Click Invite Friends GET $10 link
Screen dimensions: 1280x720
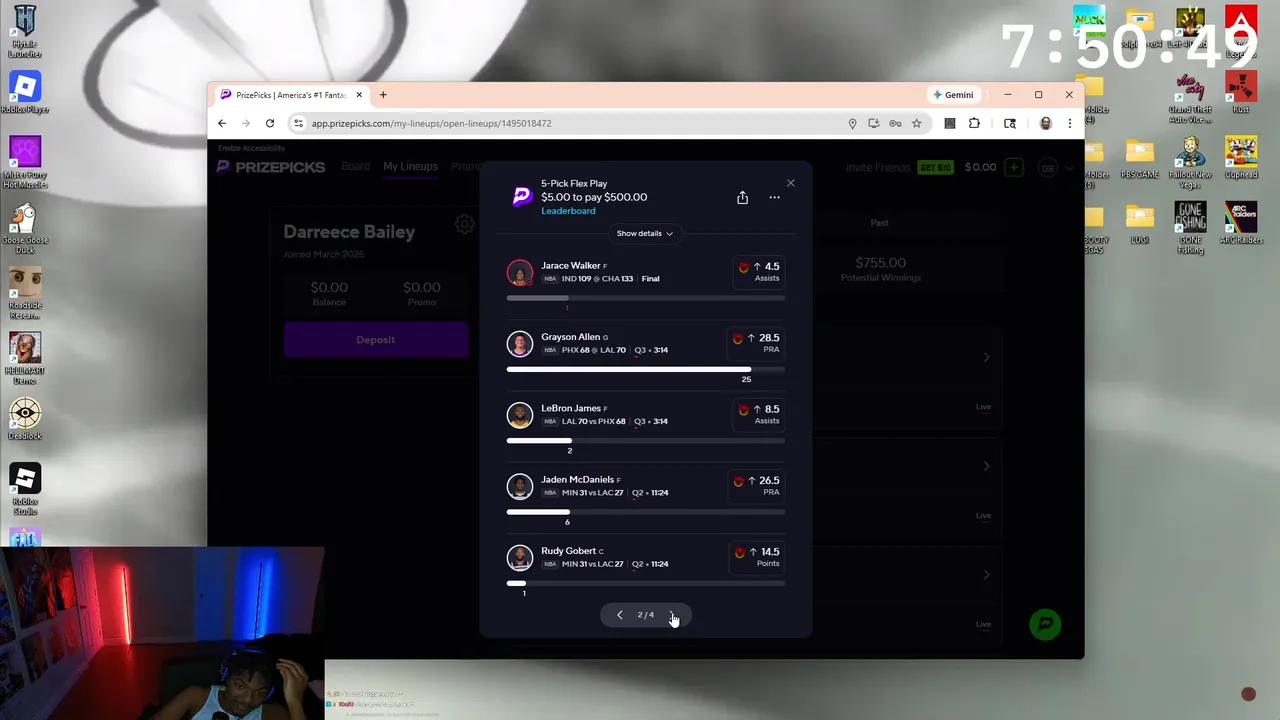[899, 167]
